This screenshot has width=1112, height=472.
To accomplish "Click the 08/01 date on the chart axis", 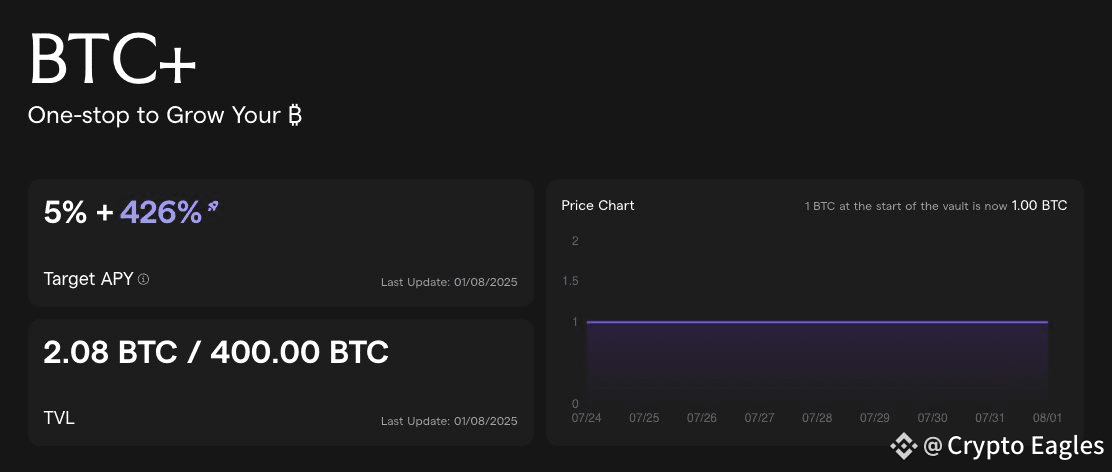I will (1047, 418).
